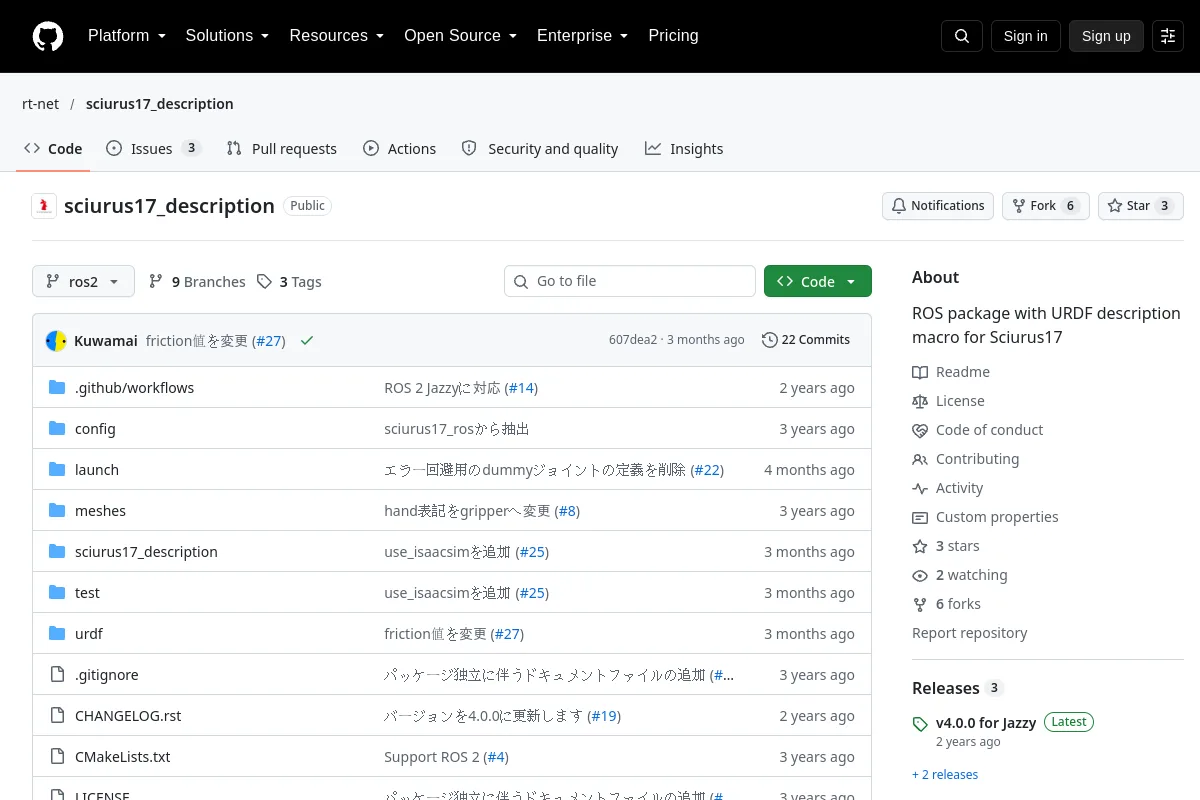The image size is (1200, 800).
Task: Star the repository
Action: pyautogui.click(x=1140, y=206)
